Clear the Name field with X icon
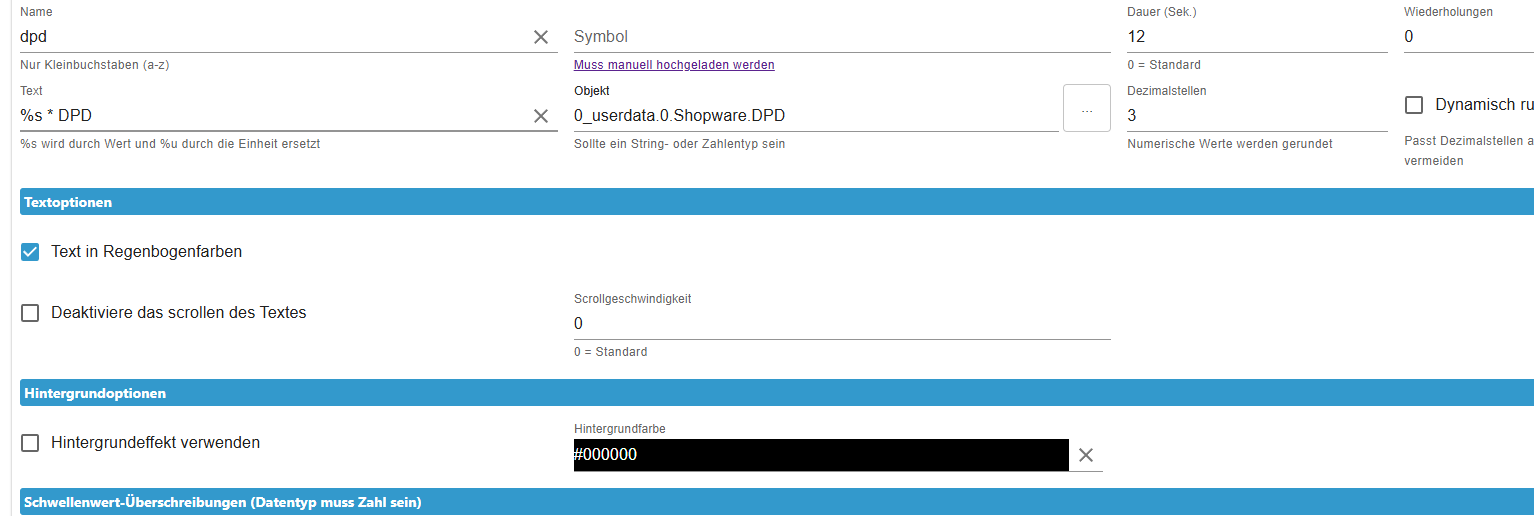 [541, 37]
